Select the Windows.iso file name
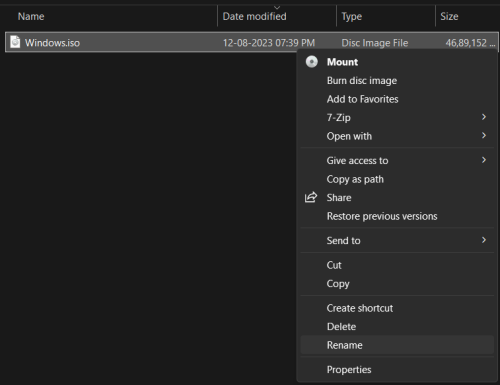500x385 pixels. coord(52,43)
